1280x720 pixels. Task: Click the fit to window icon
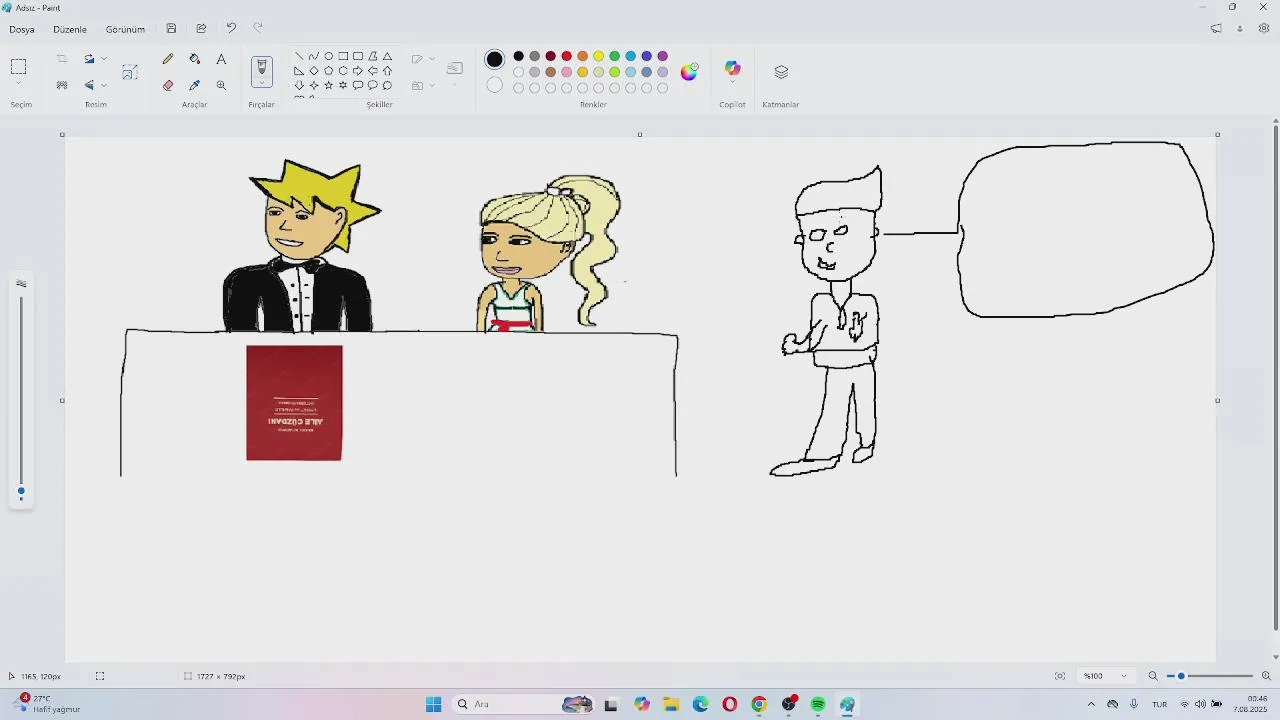click(x=1060, y=676)
